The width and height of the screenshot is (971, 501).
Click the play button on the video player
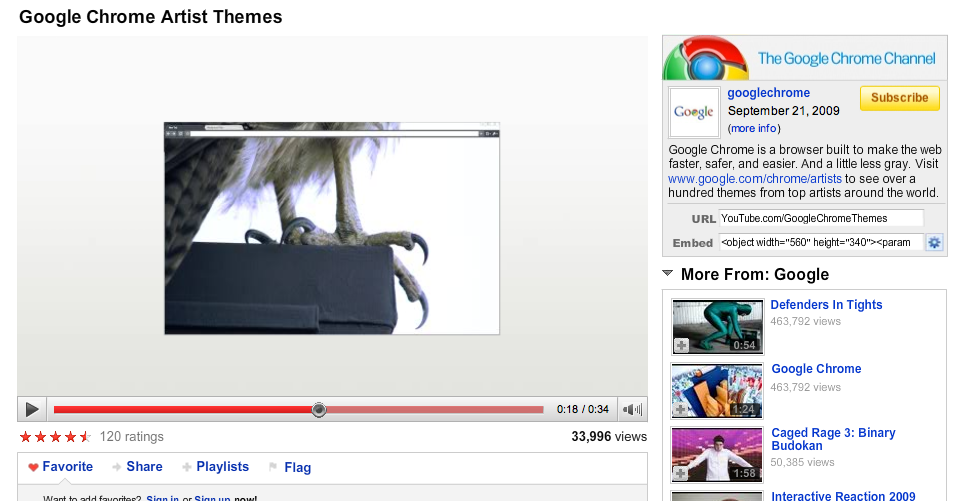[x=32, y=409]
